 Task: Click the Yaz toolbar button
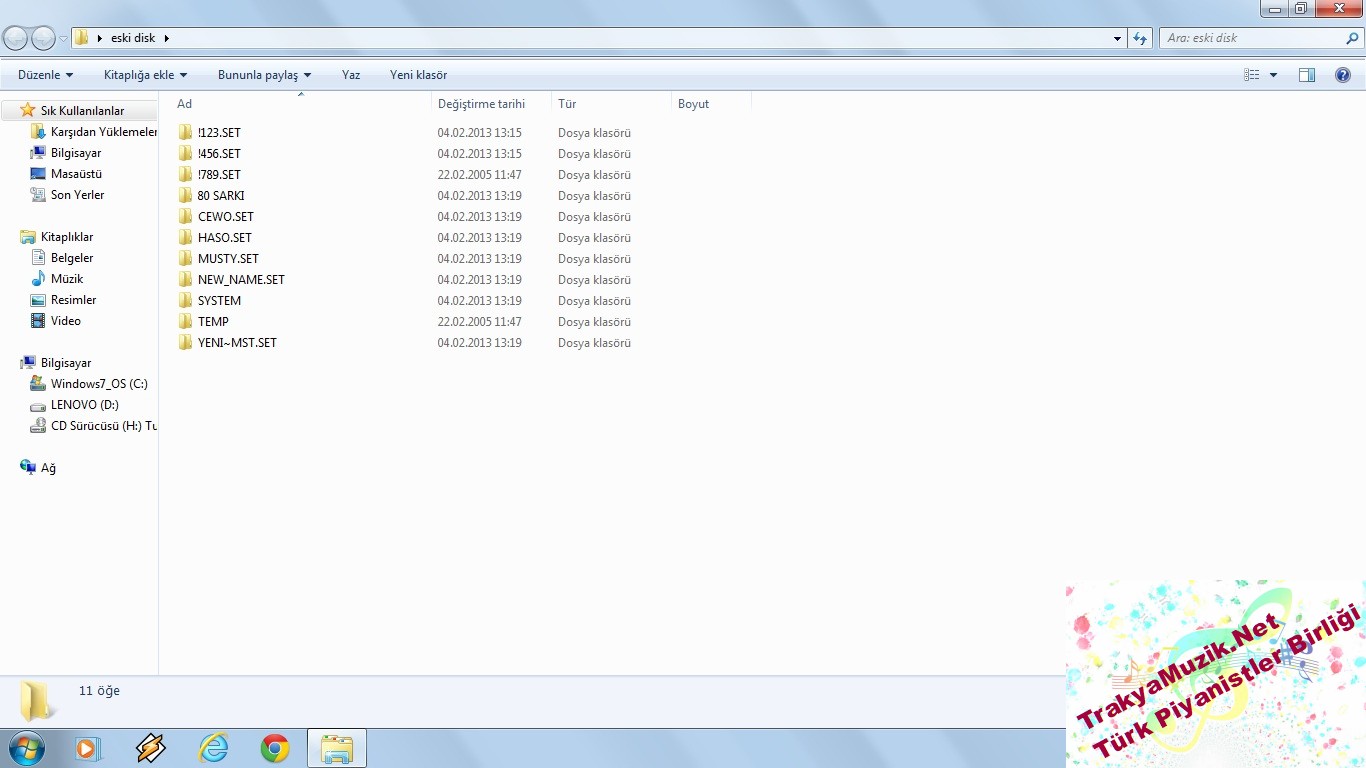point(351,75)
